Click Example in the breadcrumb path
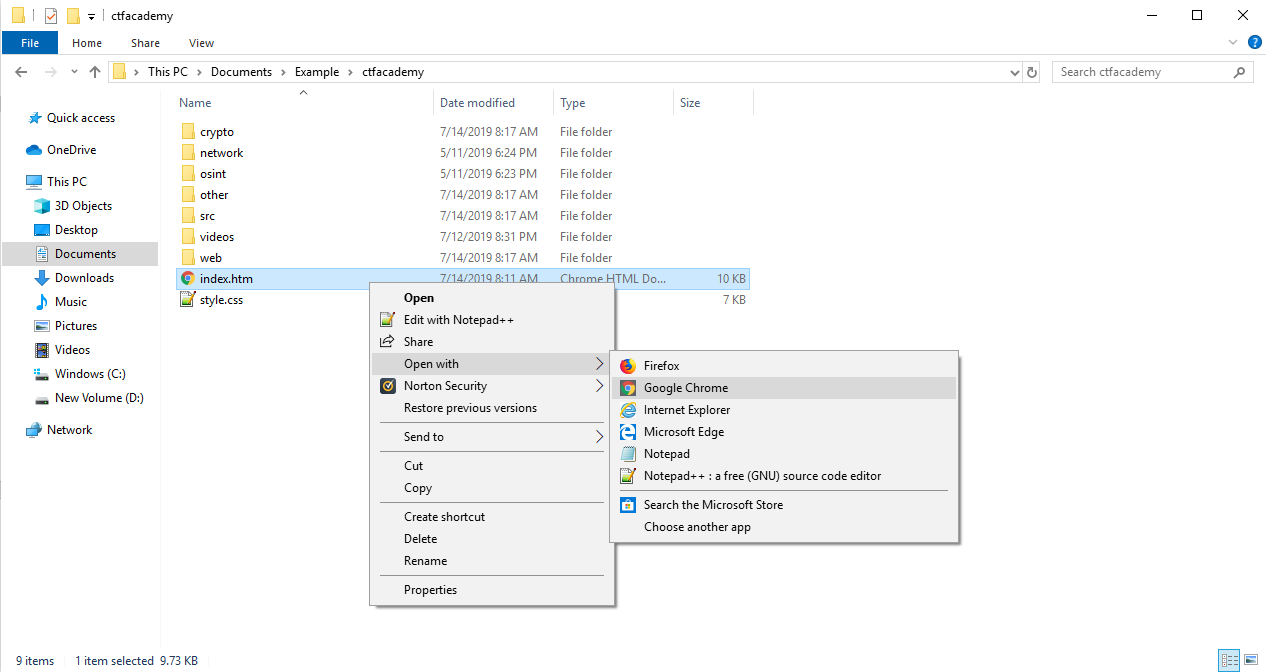Screen dimensions: 1266x672 coord(316,72)
